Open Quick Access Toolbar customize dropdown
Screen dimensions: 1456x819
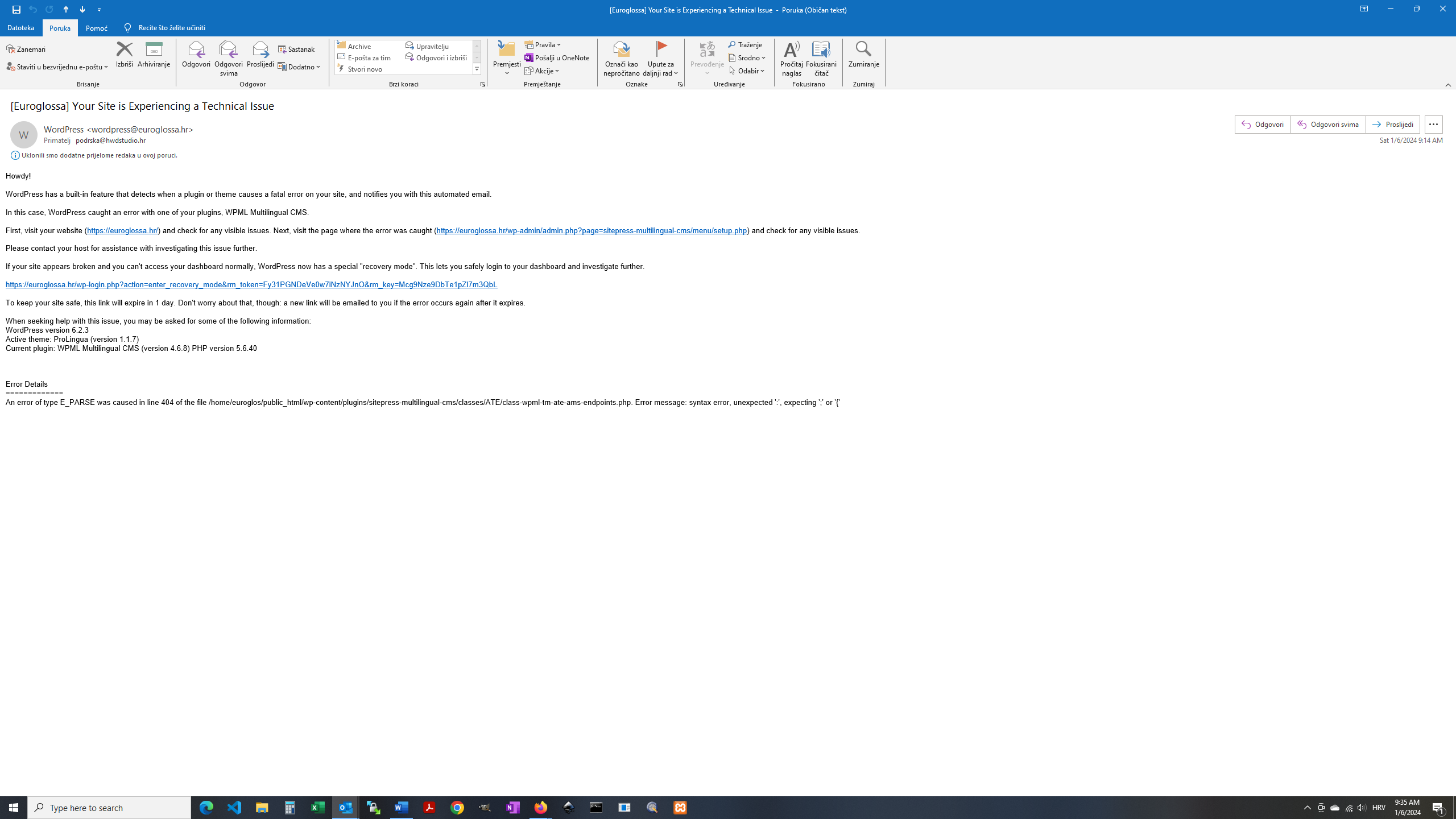pyautogui.click(x=100, y=9)
